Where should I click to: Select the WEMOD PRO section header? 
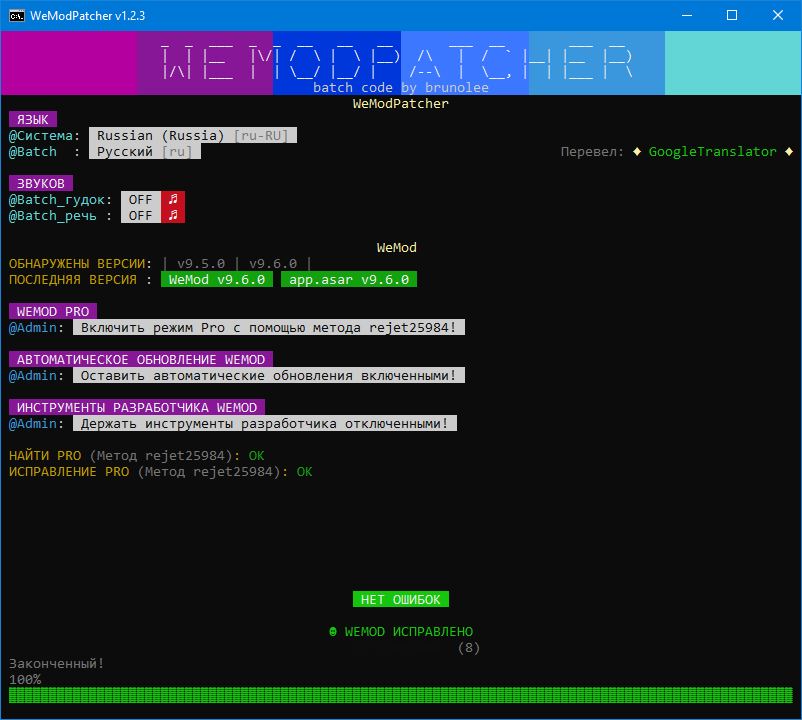coord(51,311)
